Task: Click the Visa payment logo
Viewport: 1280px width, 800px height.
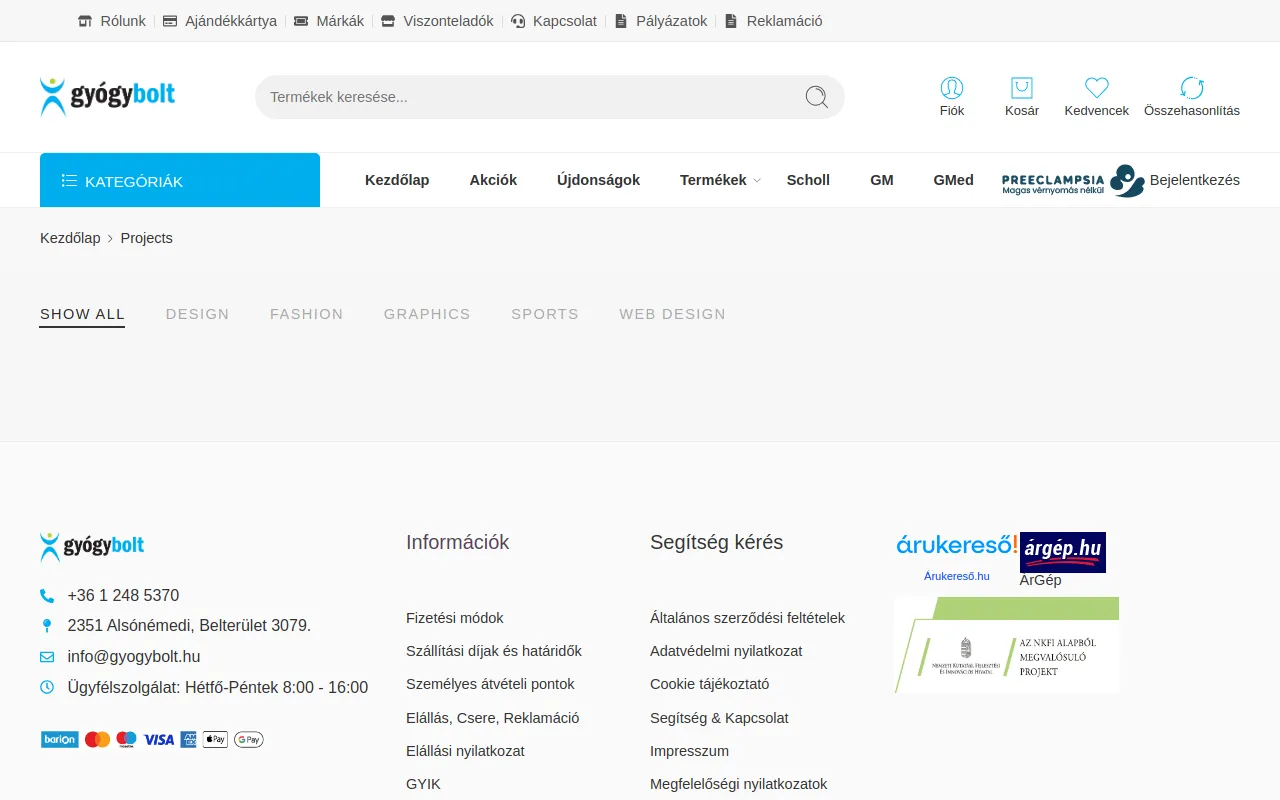Action: coord(159,740)
